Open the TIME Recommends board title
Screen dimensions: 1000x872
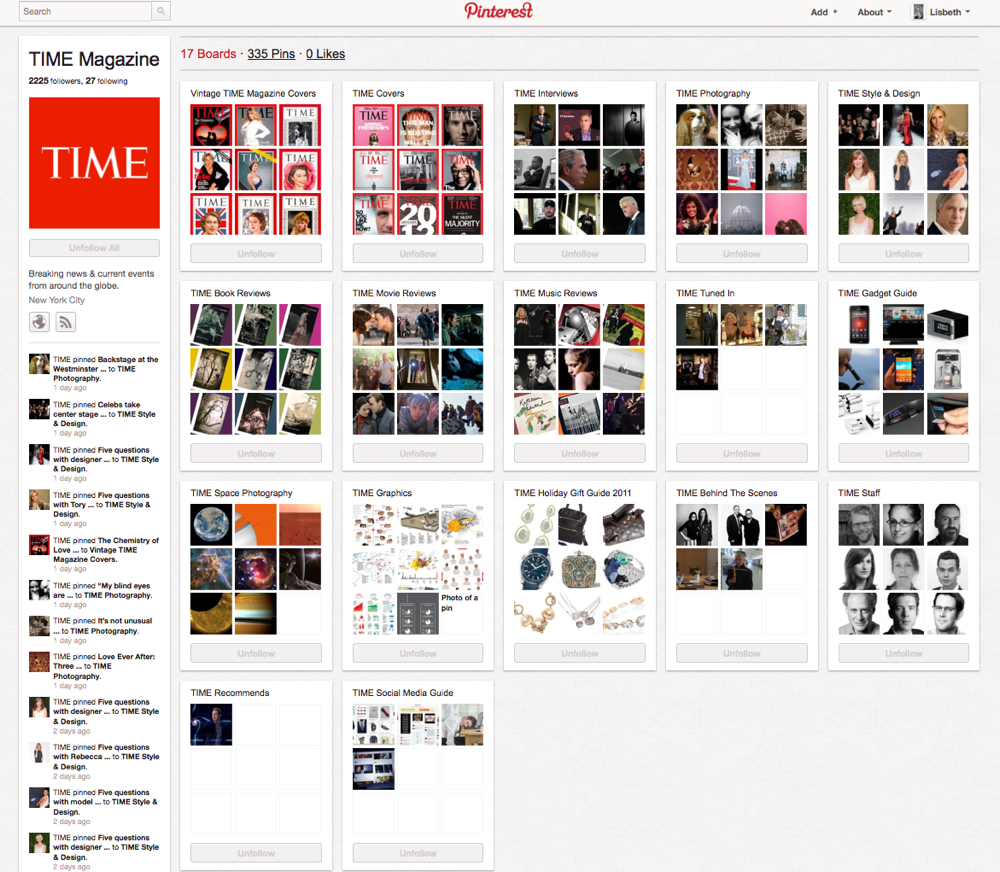pos(230,693)
